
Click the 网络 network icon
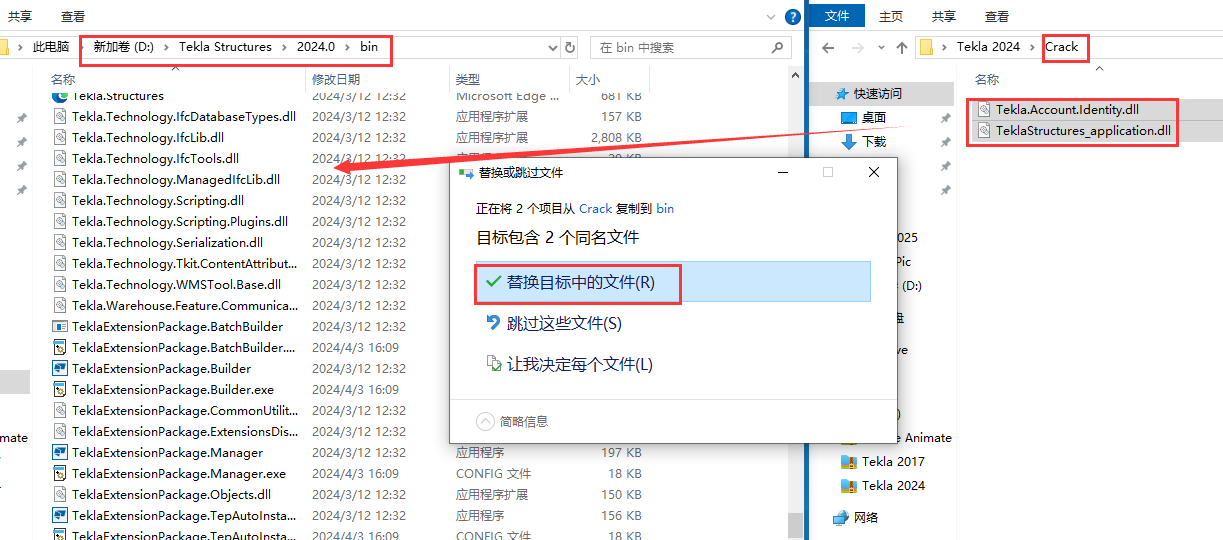coord(841,518)
